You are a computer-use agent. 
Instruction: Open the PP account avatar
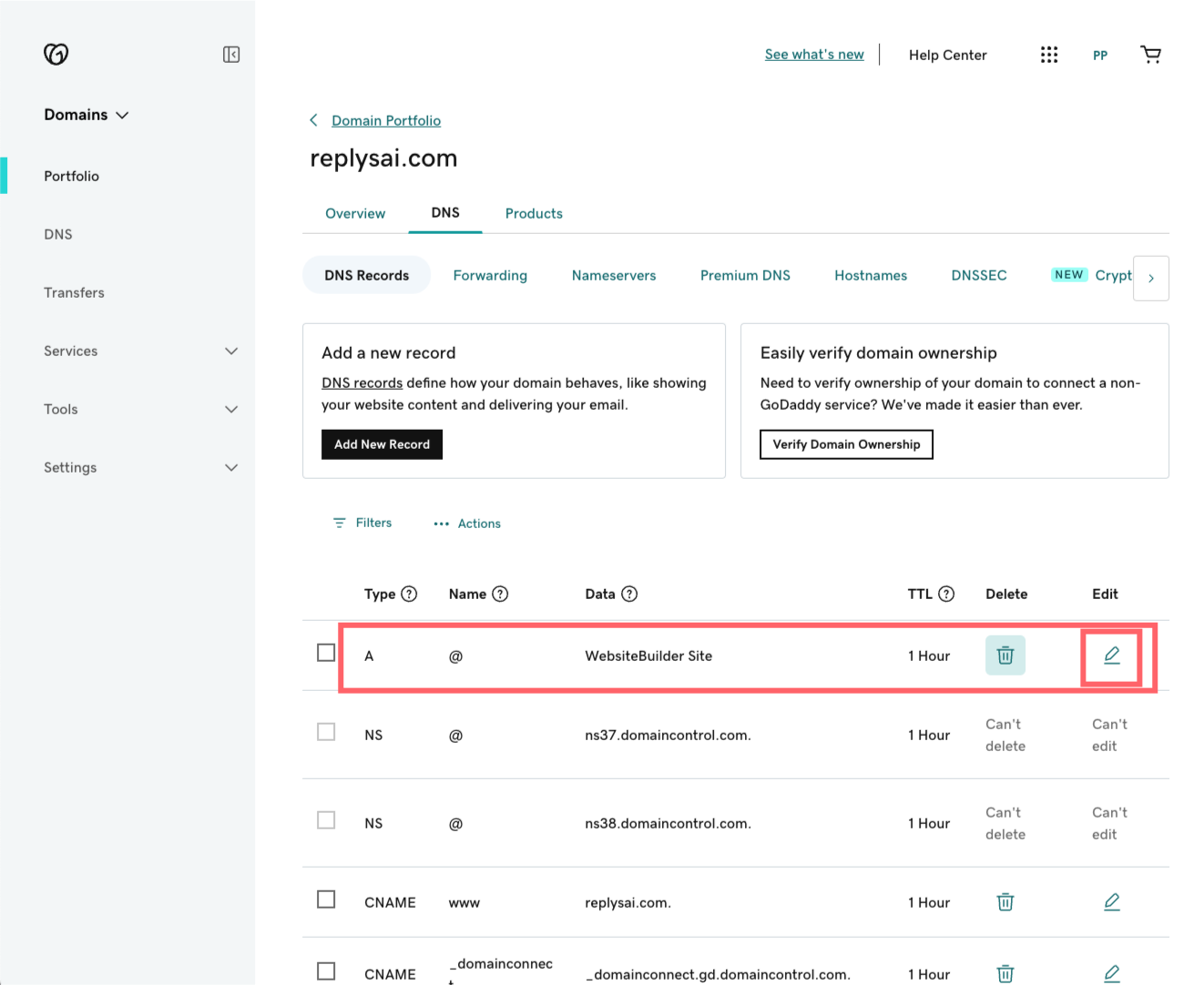click(x=1100, y=56)
